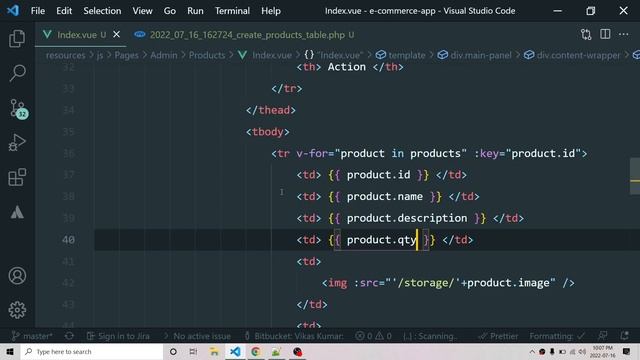The height and width of the screenshot is (360, 640).
Task: Split the editor to the right
Action: tap(605, 34)
